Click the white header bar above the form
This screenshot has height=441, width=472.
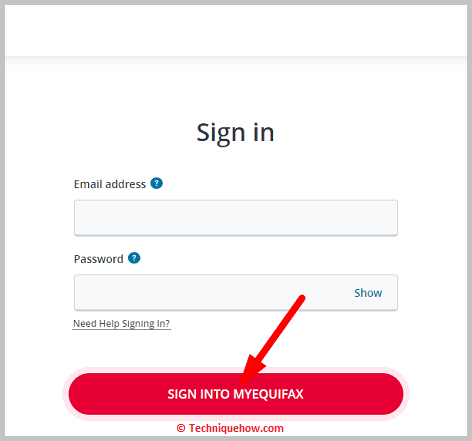236,31
